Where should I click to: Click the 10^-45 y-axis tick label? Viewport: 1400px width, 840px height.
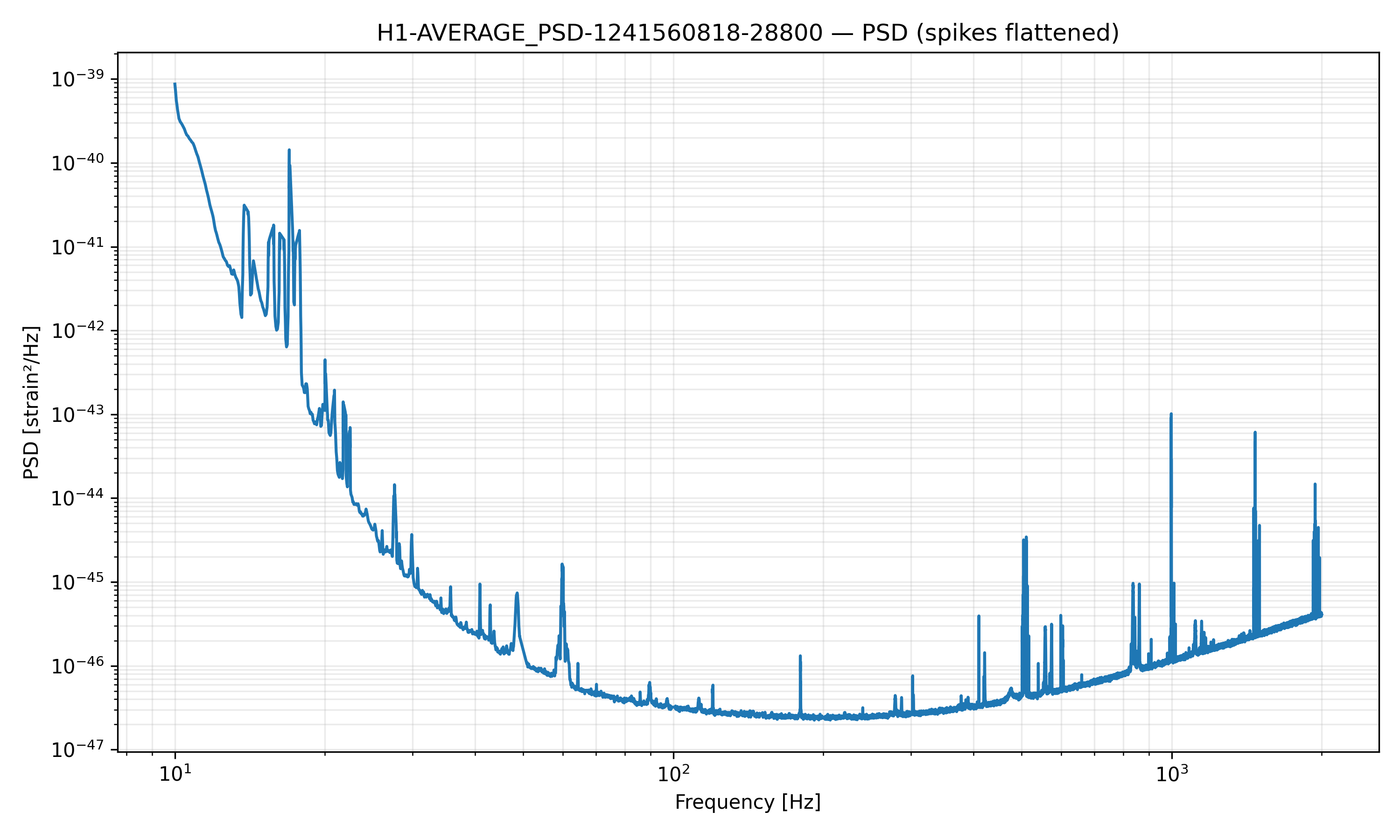(78, 582)
